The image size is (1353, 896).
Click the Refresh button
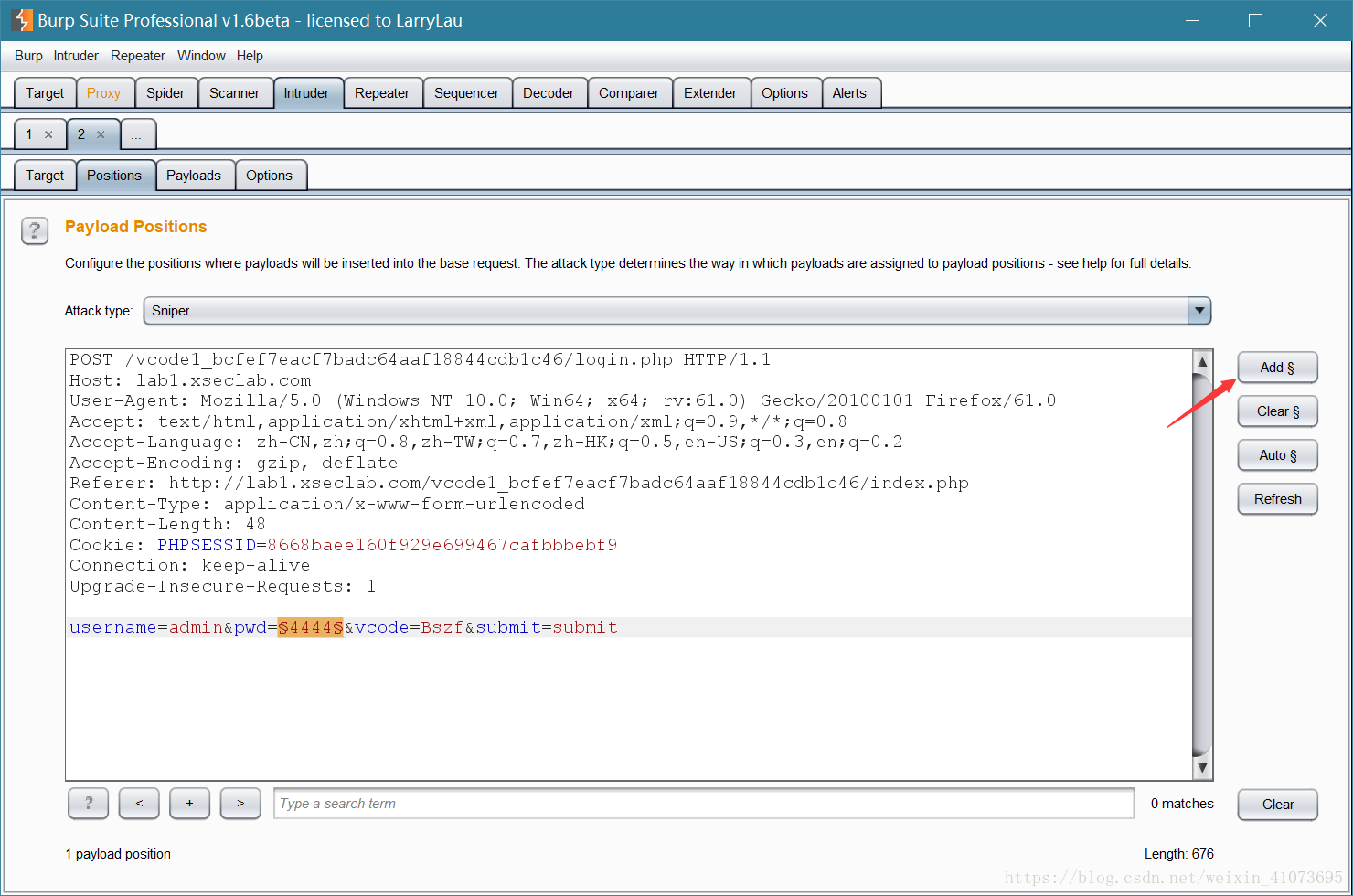pyautogui.click(x=1277, y=499)
